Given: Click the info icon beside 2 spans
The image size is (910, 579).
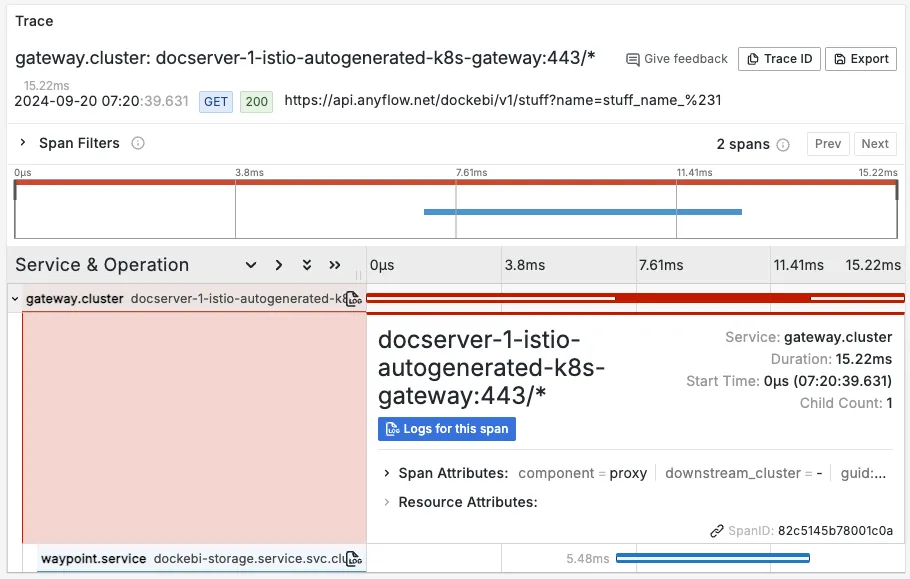Looking at the screenshot, I should [783, 144].
